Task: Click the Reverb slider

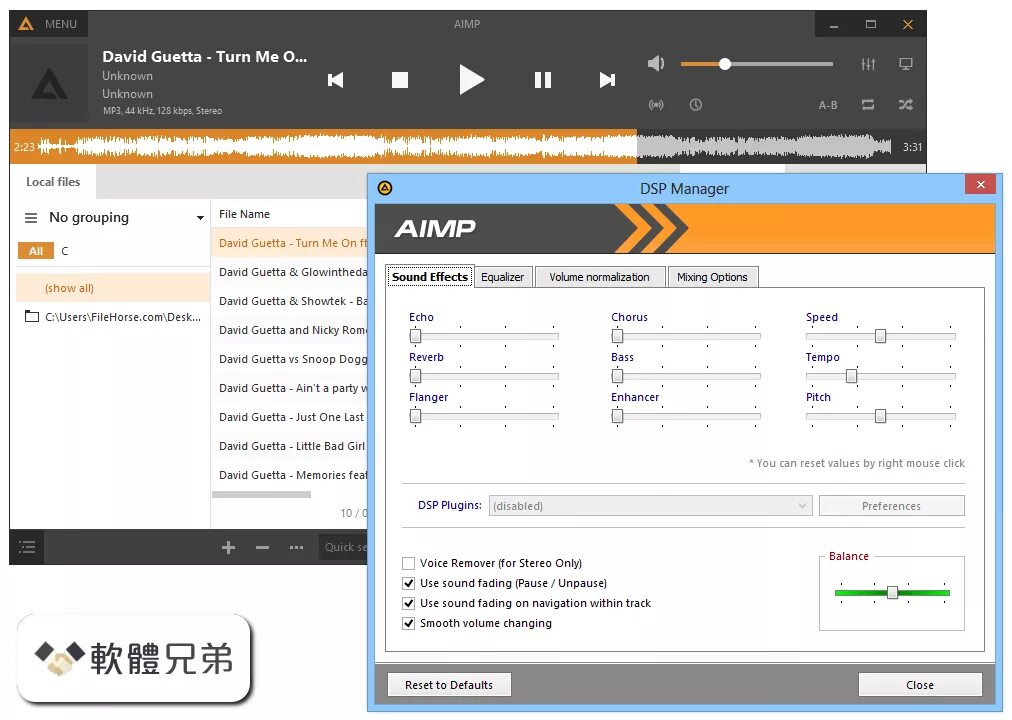Action: (x=484, y=376)
